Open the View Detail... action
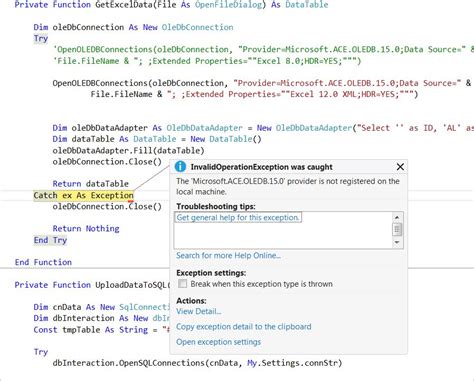The width and height of the screenshot is (474, 381). click(x=198, y=311)
